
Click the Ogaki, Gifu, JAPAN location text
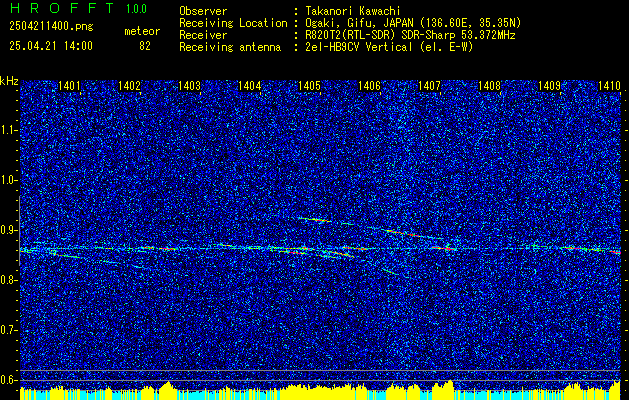[413, 23]
